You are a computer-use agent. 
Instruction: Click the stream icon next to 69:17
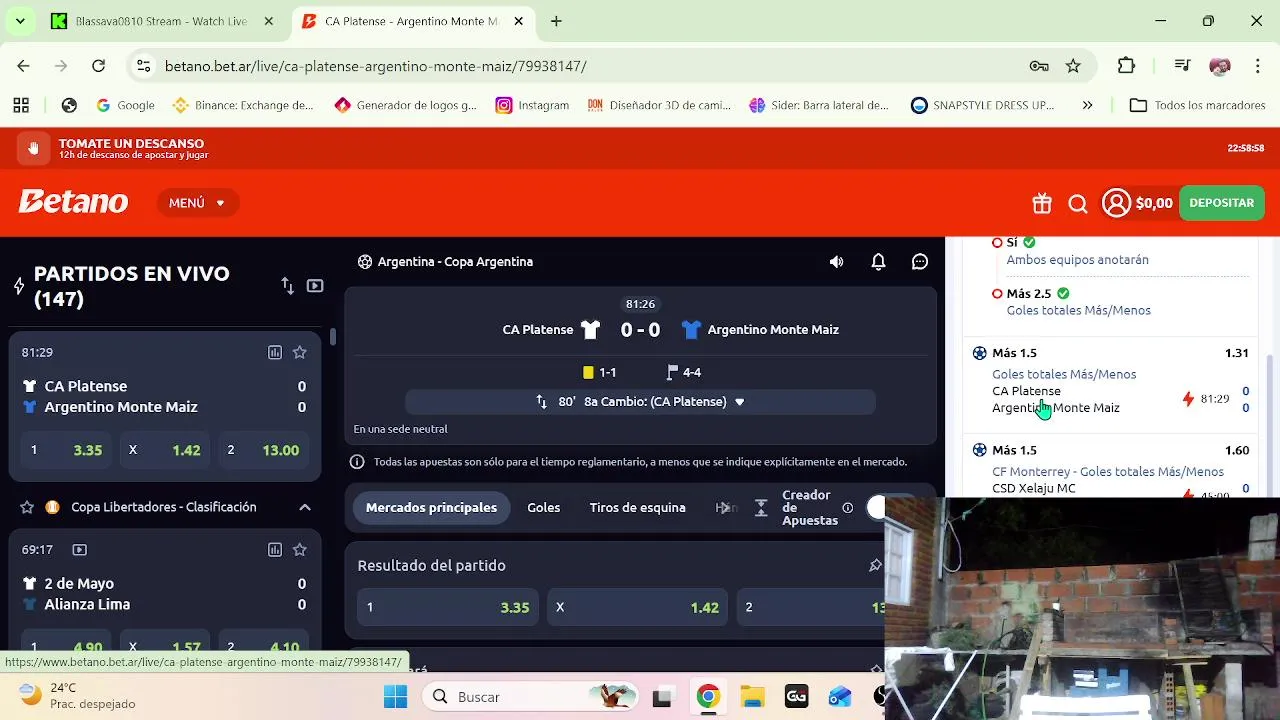(80, 549)
